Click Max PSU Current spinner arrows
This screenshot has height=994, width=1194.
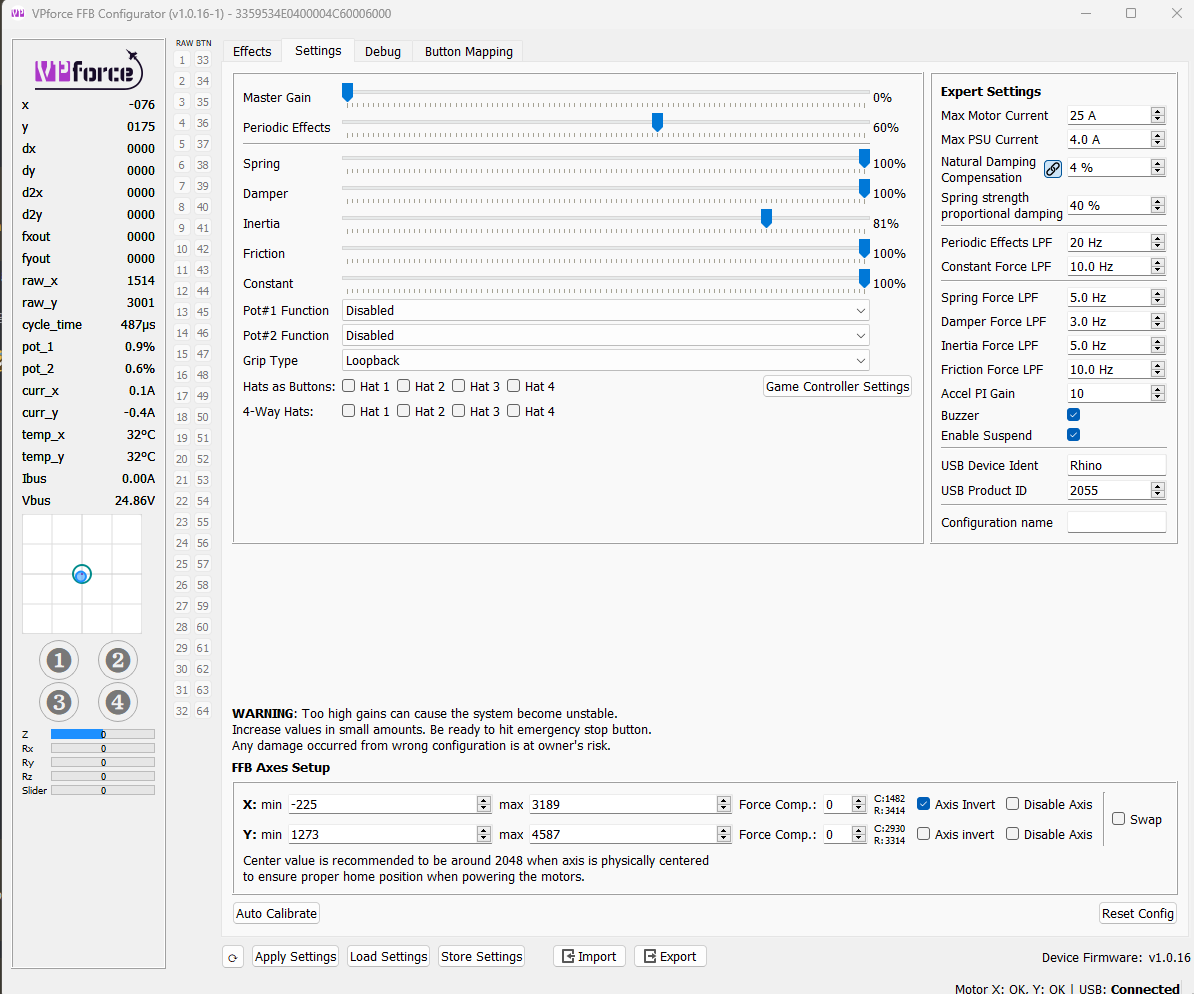click(x=1158, y=139)
